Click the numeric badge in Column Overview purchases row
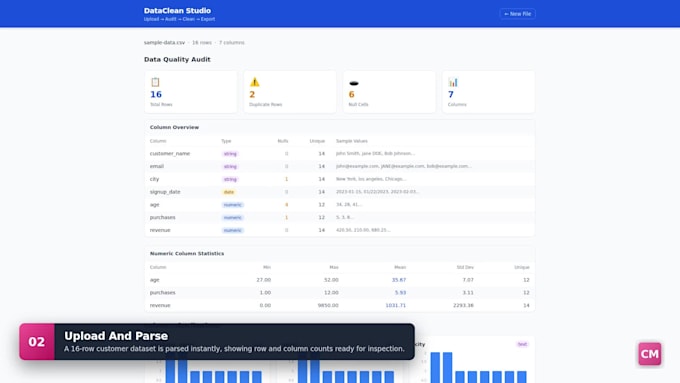680x383 pixels. click(x=233, y=217)
